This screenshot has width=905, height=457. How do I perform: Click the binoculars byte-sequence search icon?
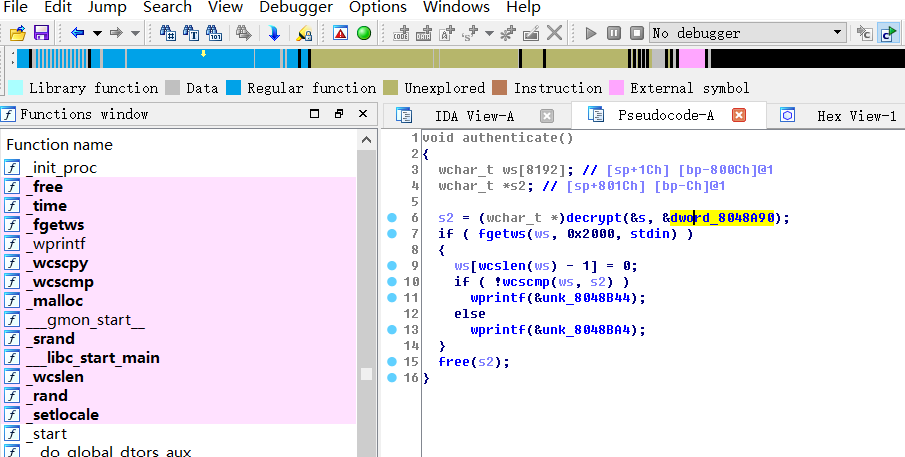tap(214, 33)
